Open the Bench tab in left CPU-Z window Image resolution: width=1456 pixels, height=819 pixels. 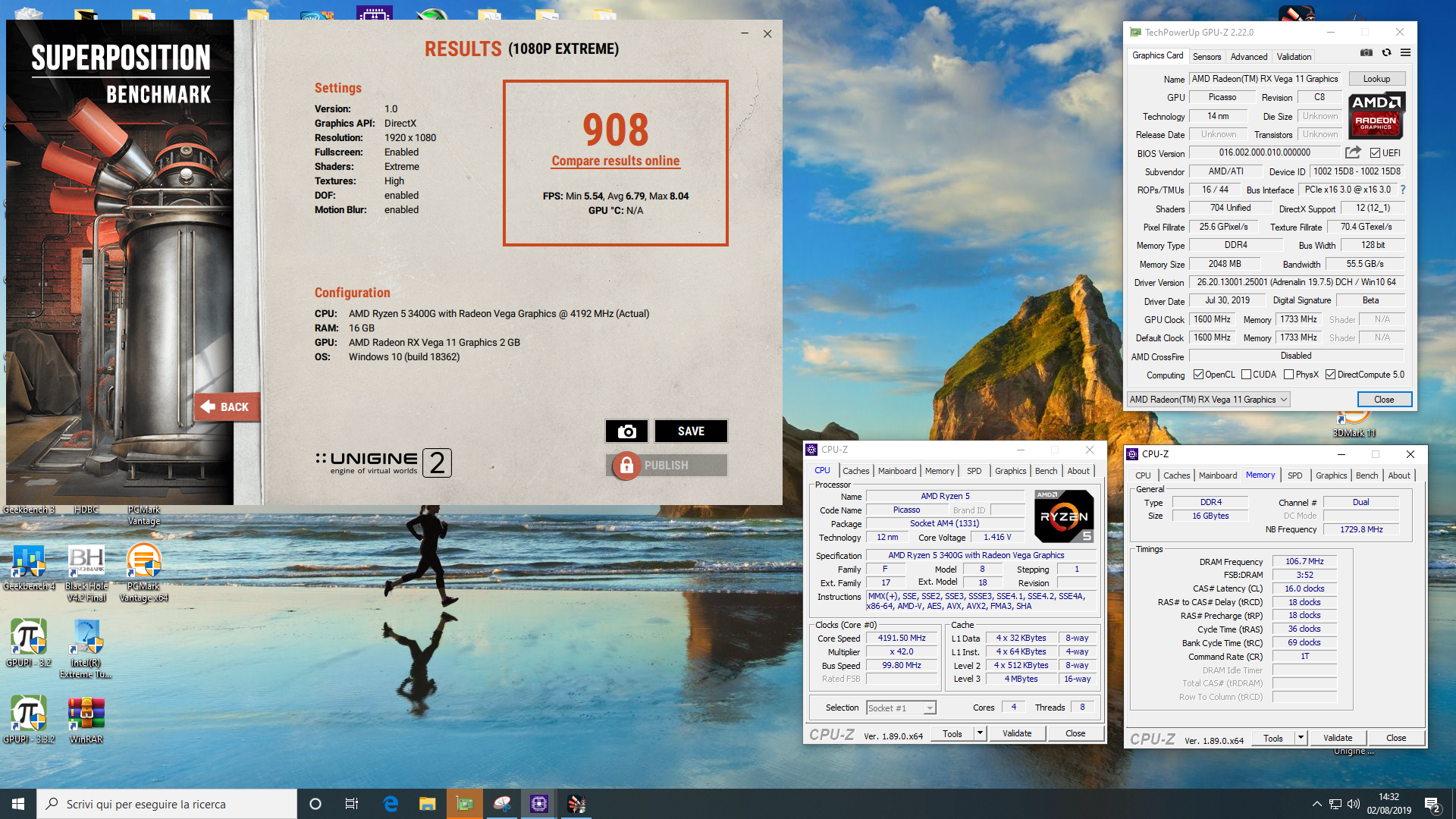coord(1046,471)
